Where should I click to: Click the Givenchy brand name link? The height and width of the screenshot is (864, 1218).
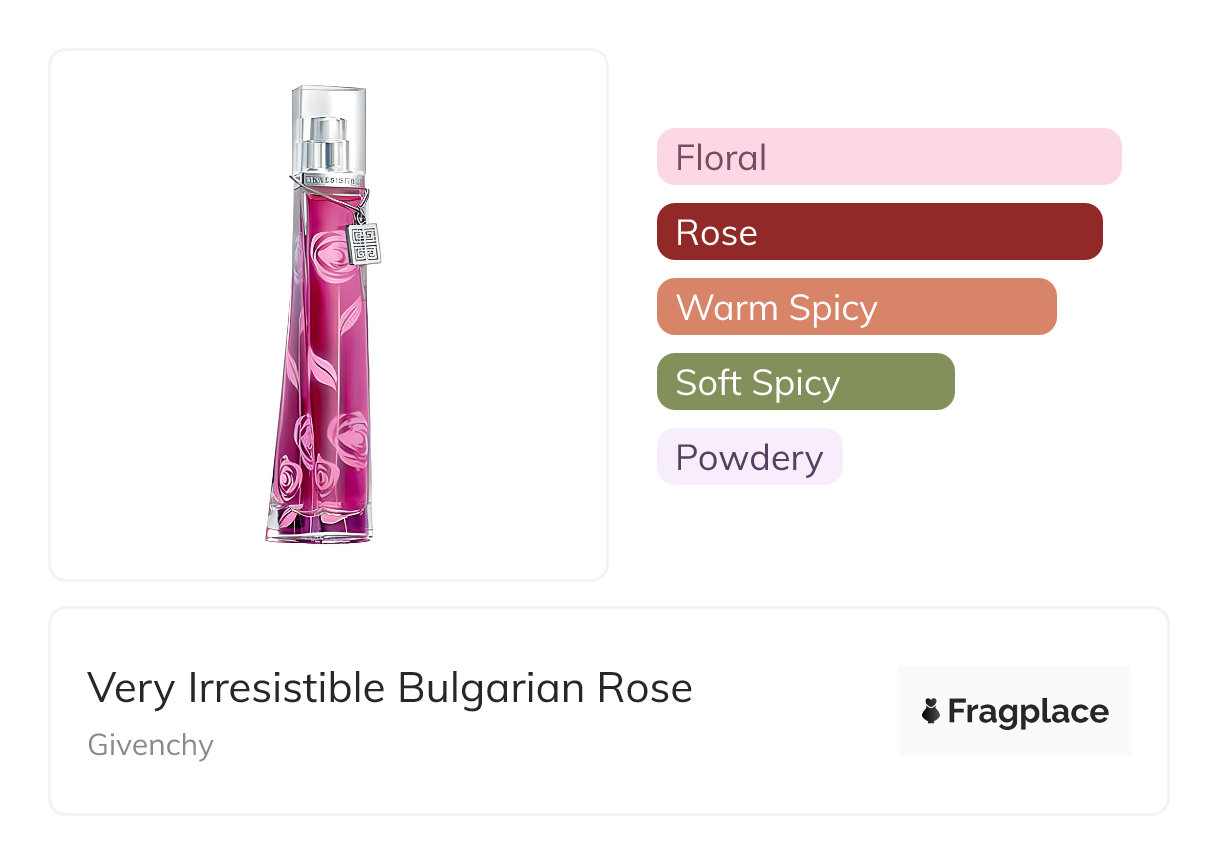click(x=150, y=745)
